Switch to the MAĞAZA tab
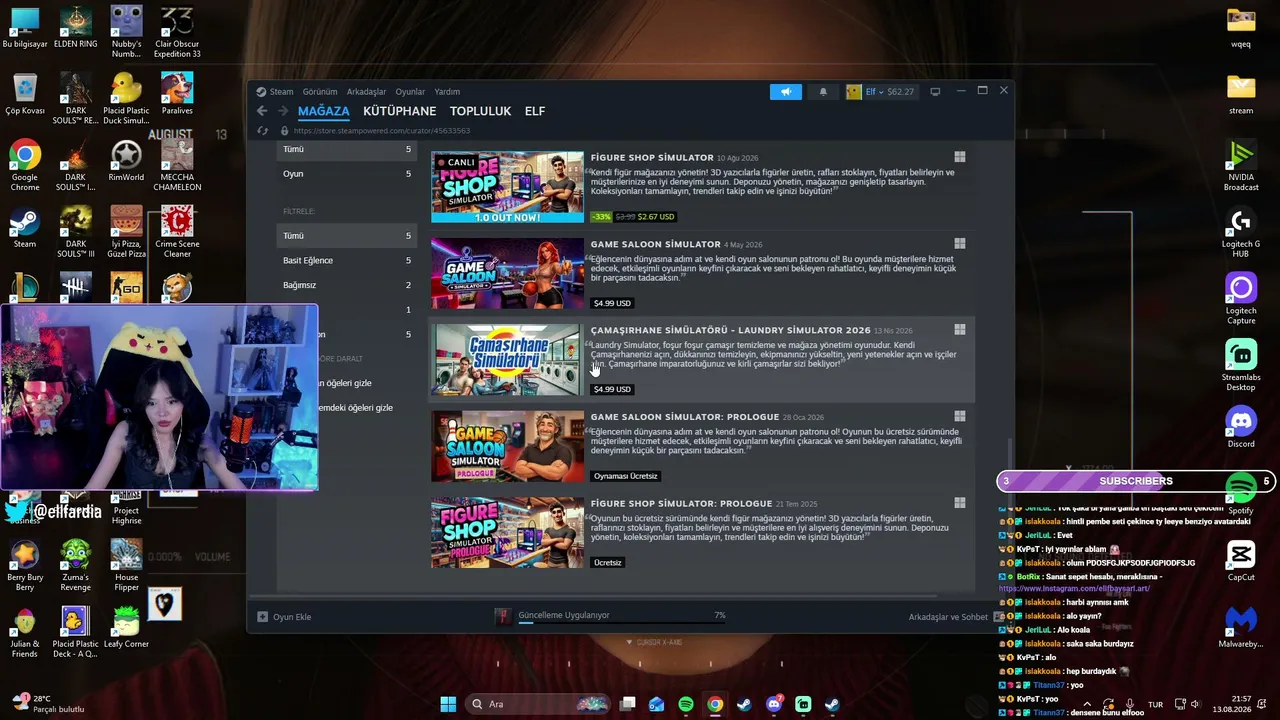This screenshot has height=720, width=1280. coord(324,111)
